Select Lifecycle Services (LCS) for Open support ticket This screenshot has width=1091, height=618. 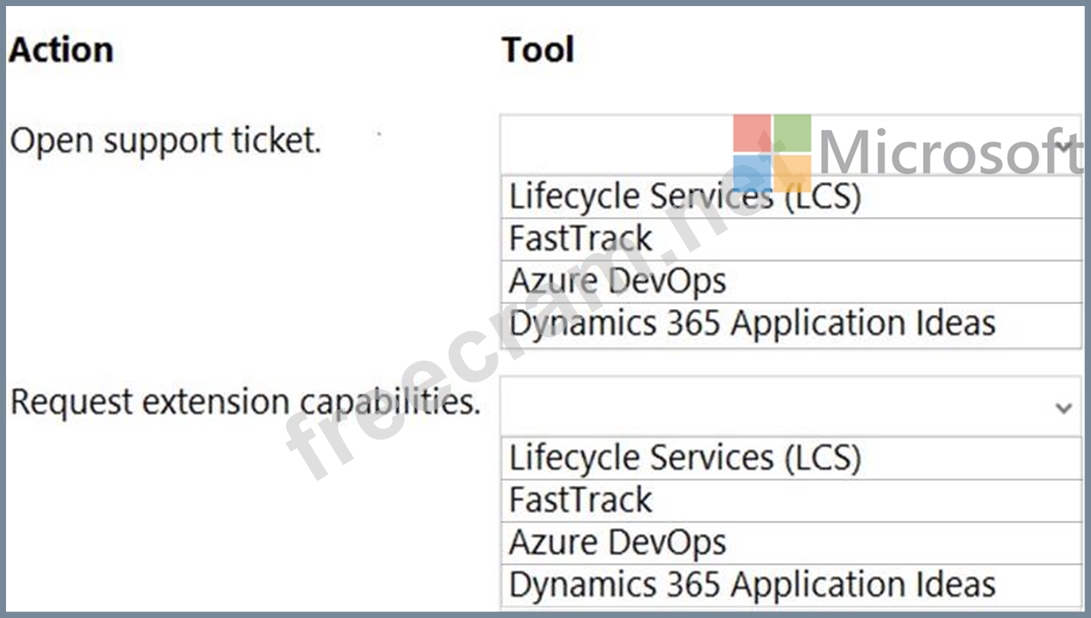click(685, 196)
